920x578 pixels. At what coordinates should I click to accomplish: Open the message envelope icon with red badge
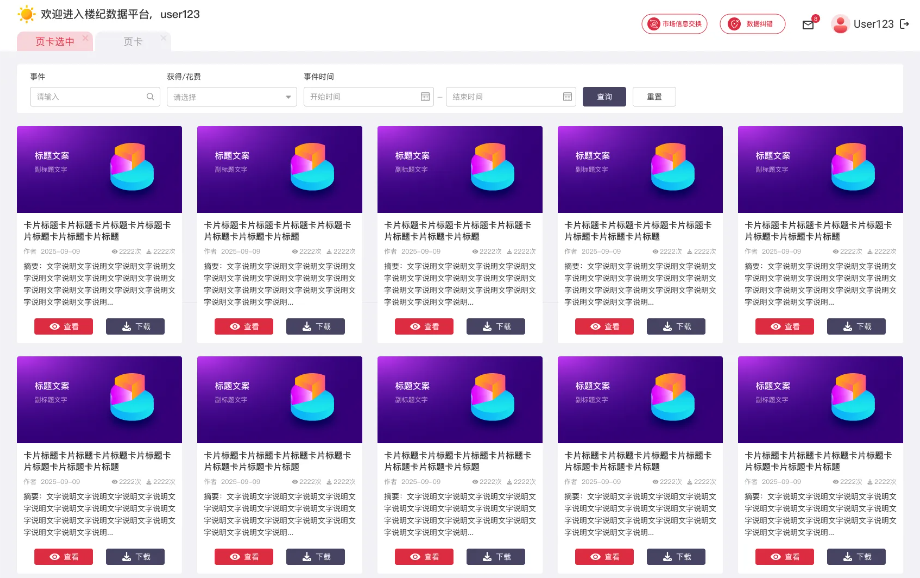pyautogui.click(x=808, y=24)
